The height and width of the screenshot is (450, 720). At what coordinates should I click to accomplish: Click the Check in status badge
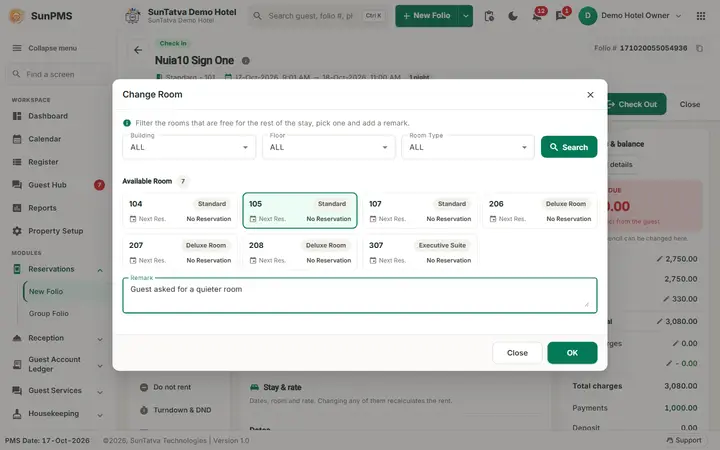(x=173, y=43)
